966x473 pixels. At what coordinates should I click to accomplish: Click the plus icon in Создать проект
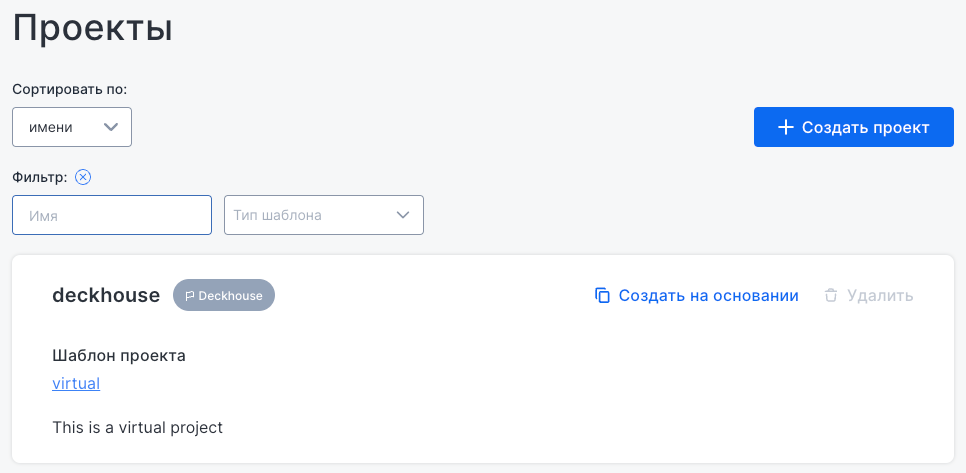[786, 127]
